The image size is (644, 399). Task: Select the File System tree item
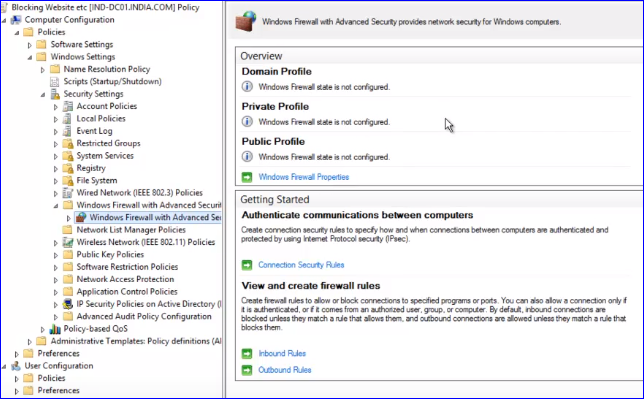(97, 180)
